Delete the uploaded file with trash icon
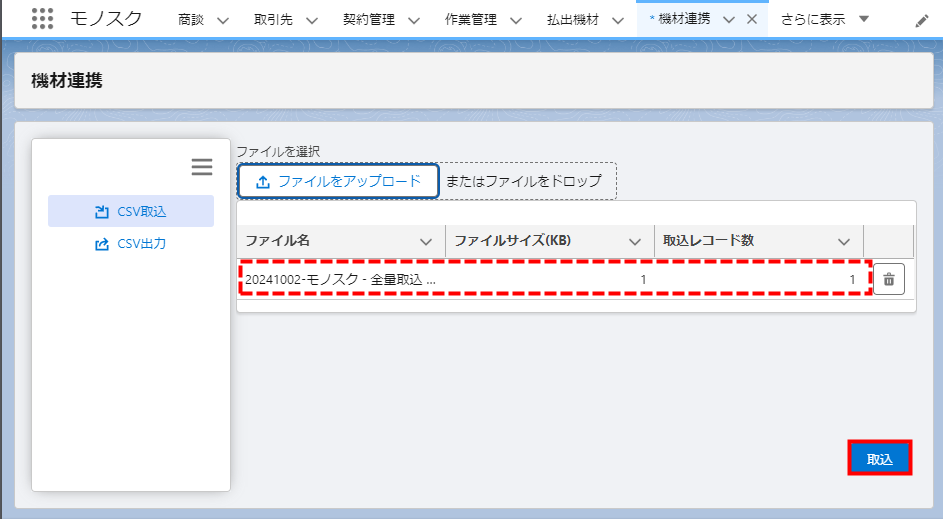The image size is (943, 519). point(889,280)
